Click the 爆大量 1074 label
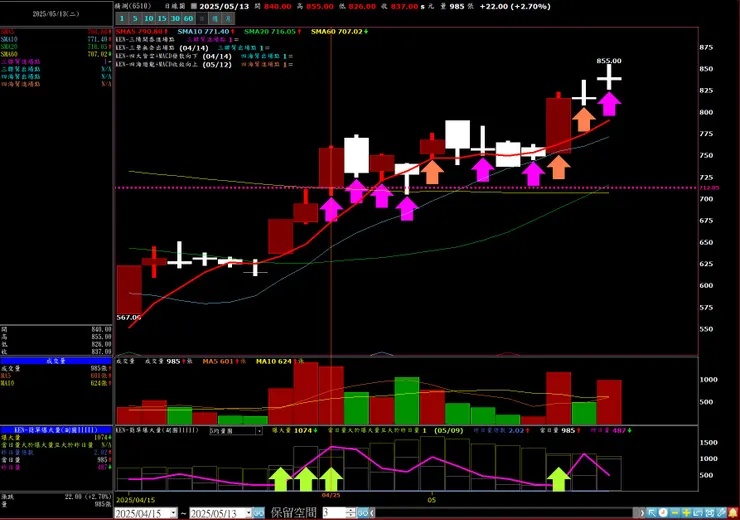The image size is (740, 520). pos(295,431)
